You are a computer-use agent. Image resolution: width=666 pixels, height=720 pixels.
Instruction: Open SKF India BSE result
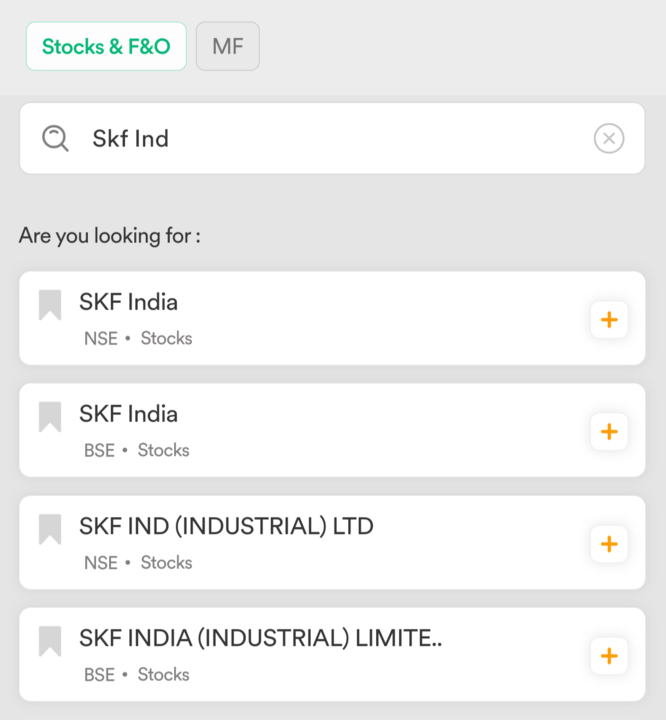(300, 430)
